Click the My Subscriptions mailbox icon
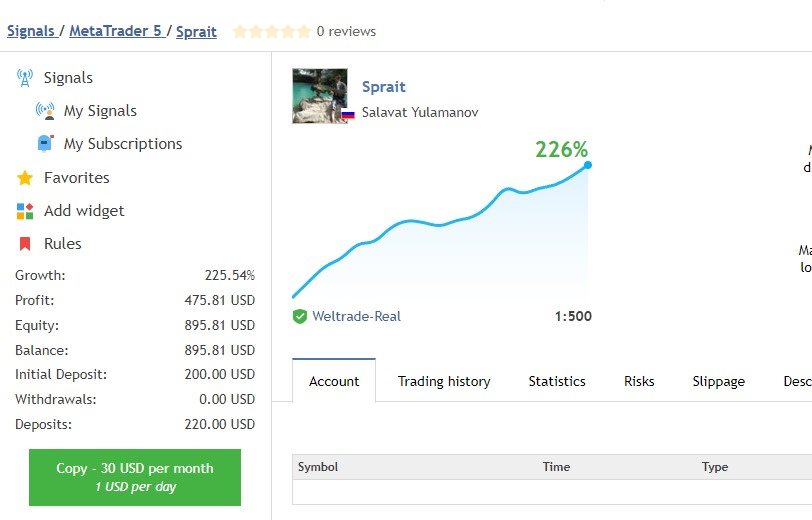Viewport: 812px width, 520px height. [x=45, y=144]
